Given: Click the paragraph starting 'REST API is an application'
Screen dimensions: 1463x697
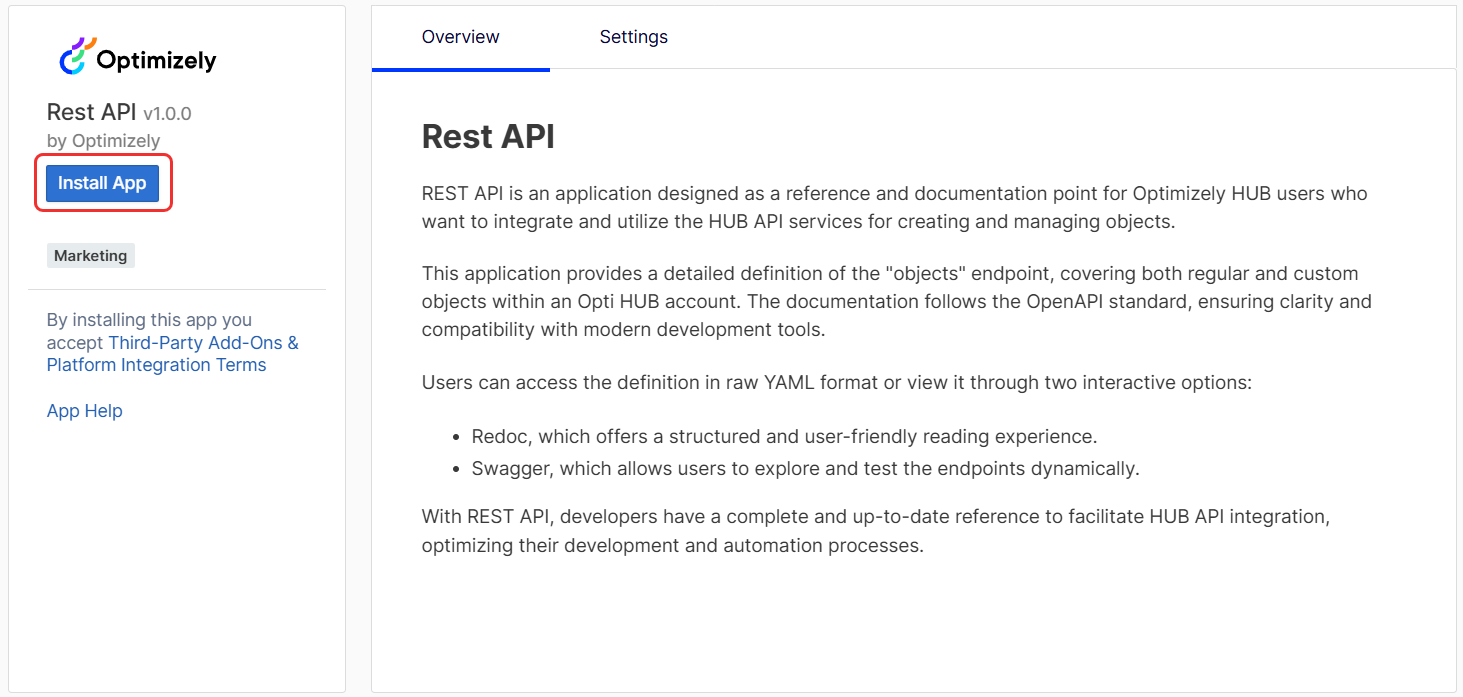Looking at the screenshot, I should click(x=895, y=207).
